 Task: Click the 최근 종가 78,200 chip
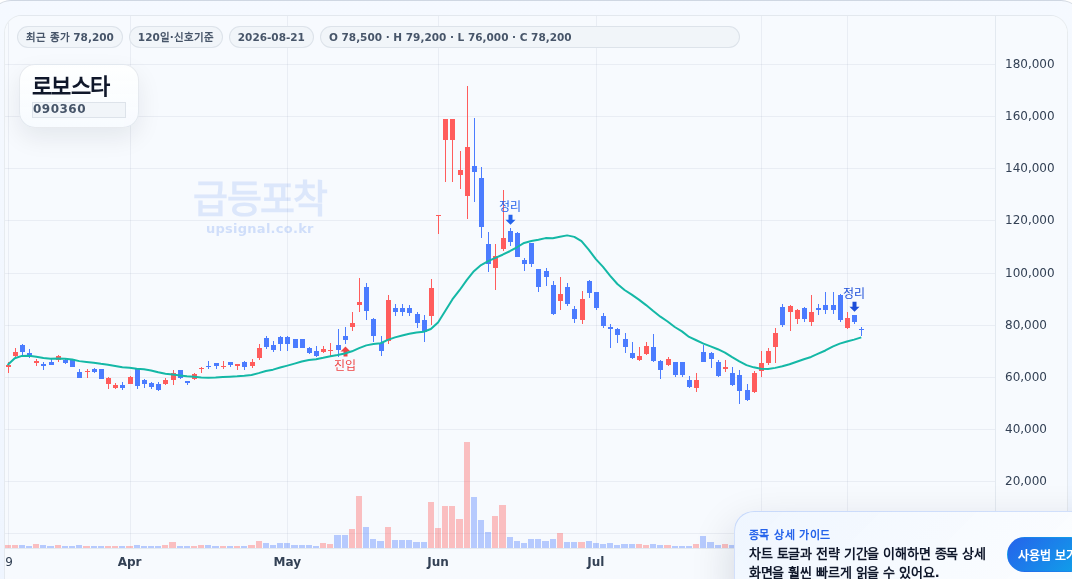point(70,37)
